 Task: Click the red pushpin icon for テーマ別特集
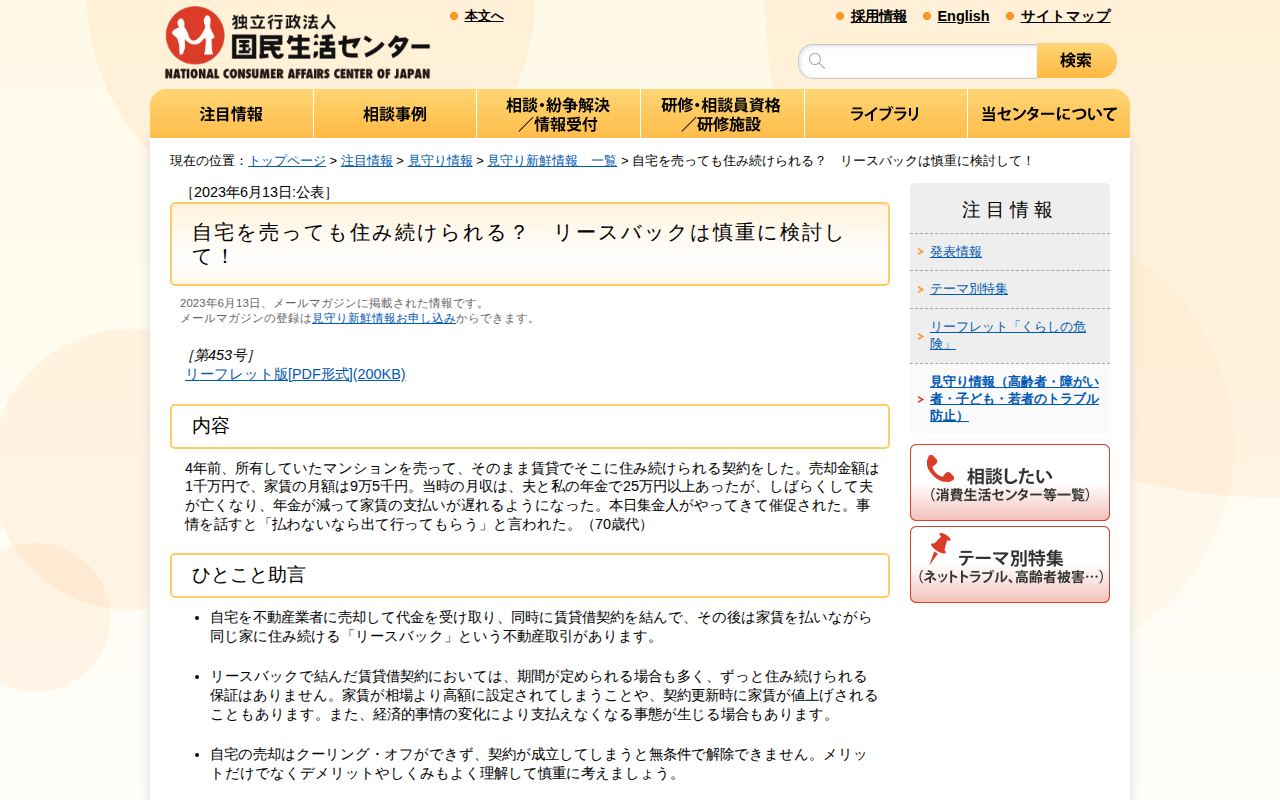(x=939, y=548)
